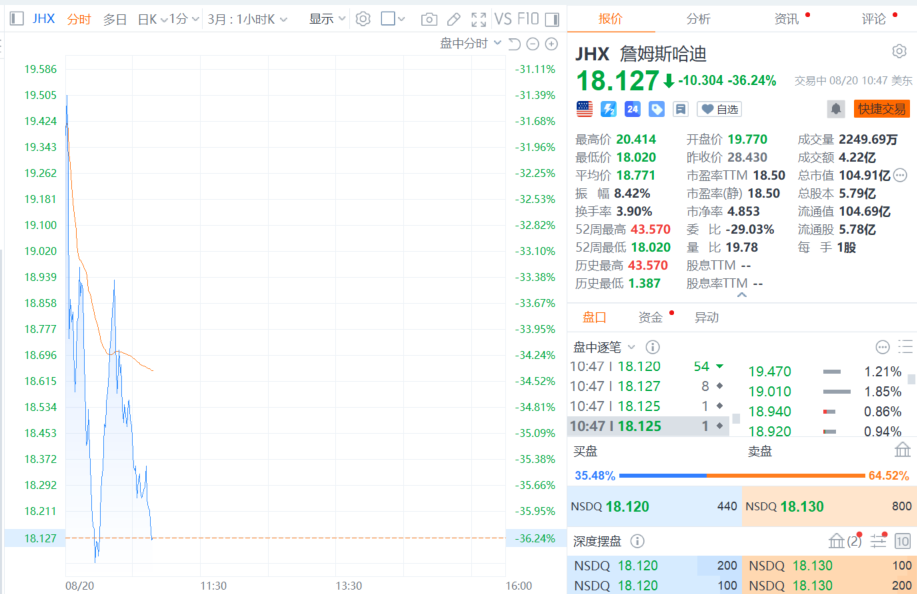The image size is (917, 594).
Task: Open the 盘中分时 session dropdown
Action: 470,43
